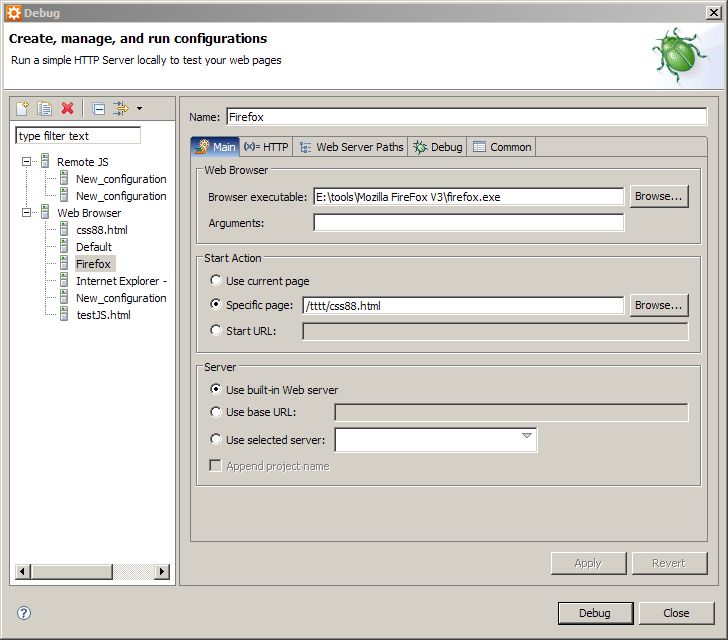
Task: Delete selected configuration with red X
Action: [x=67, y=108]
